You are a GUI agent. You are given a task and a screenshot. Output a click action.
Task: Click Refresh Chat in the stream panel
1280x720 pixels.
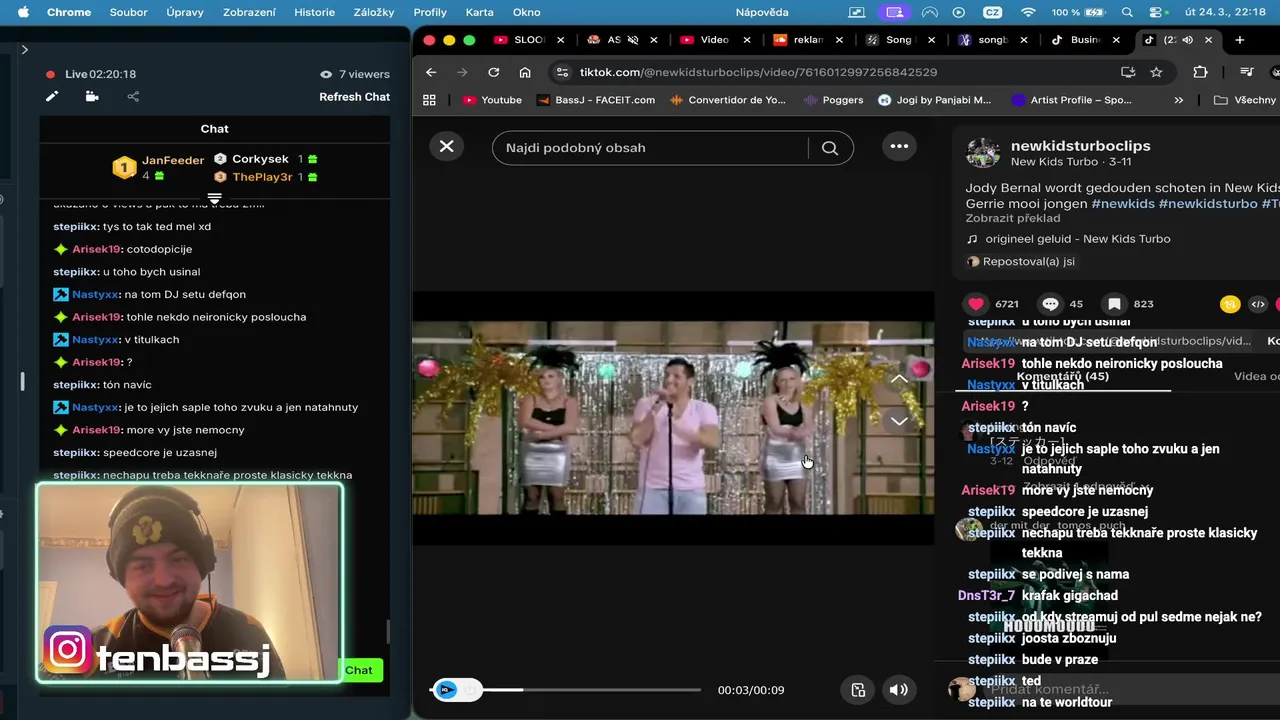(x=354, y=97)
